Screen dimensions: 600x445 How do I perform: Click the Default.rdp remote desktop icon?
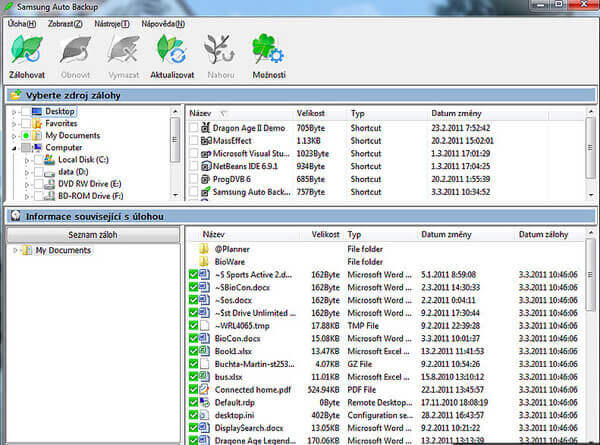(204, 402)
